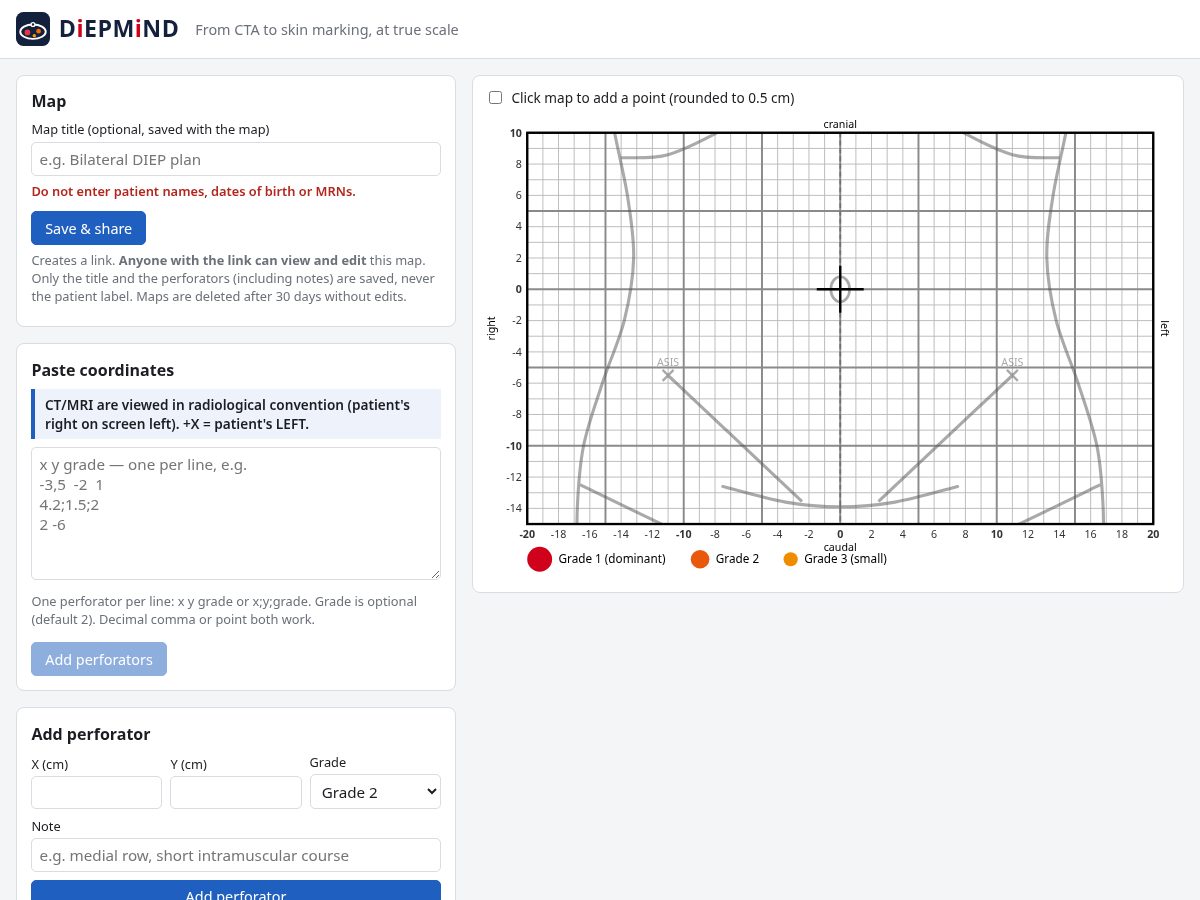Open the Grade dropdown
The width and height of the screenshot is (1200, 900).
coord(375,791)
